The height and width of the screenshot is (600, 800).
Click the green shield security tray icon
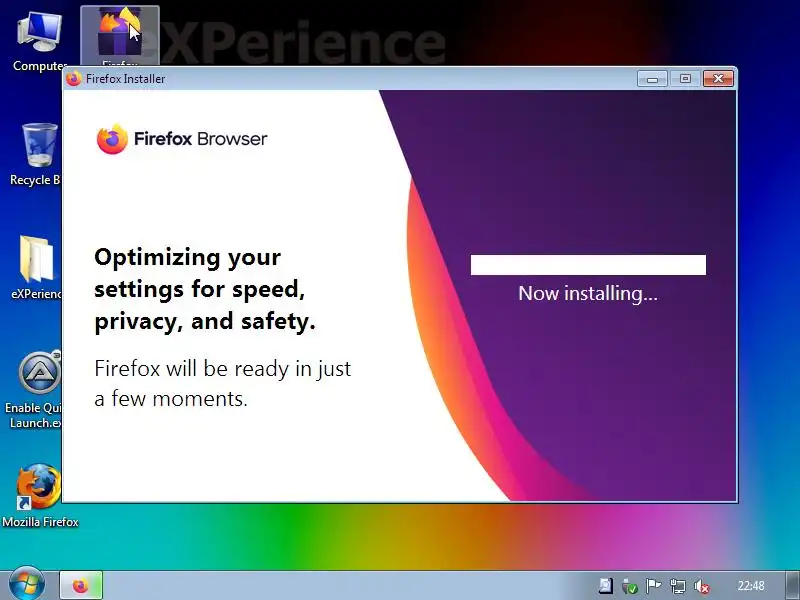tap(630, 586)
